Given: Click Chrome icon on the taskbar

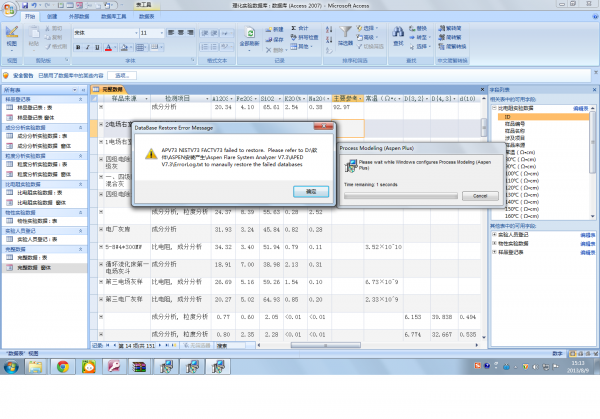Looking at the screenshot, I should click(x=63, y=367).
